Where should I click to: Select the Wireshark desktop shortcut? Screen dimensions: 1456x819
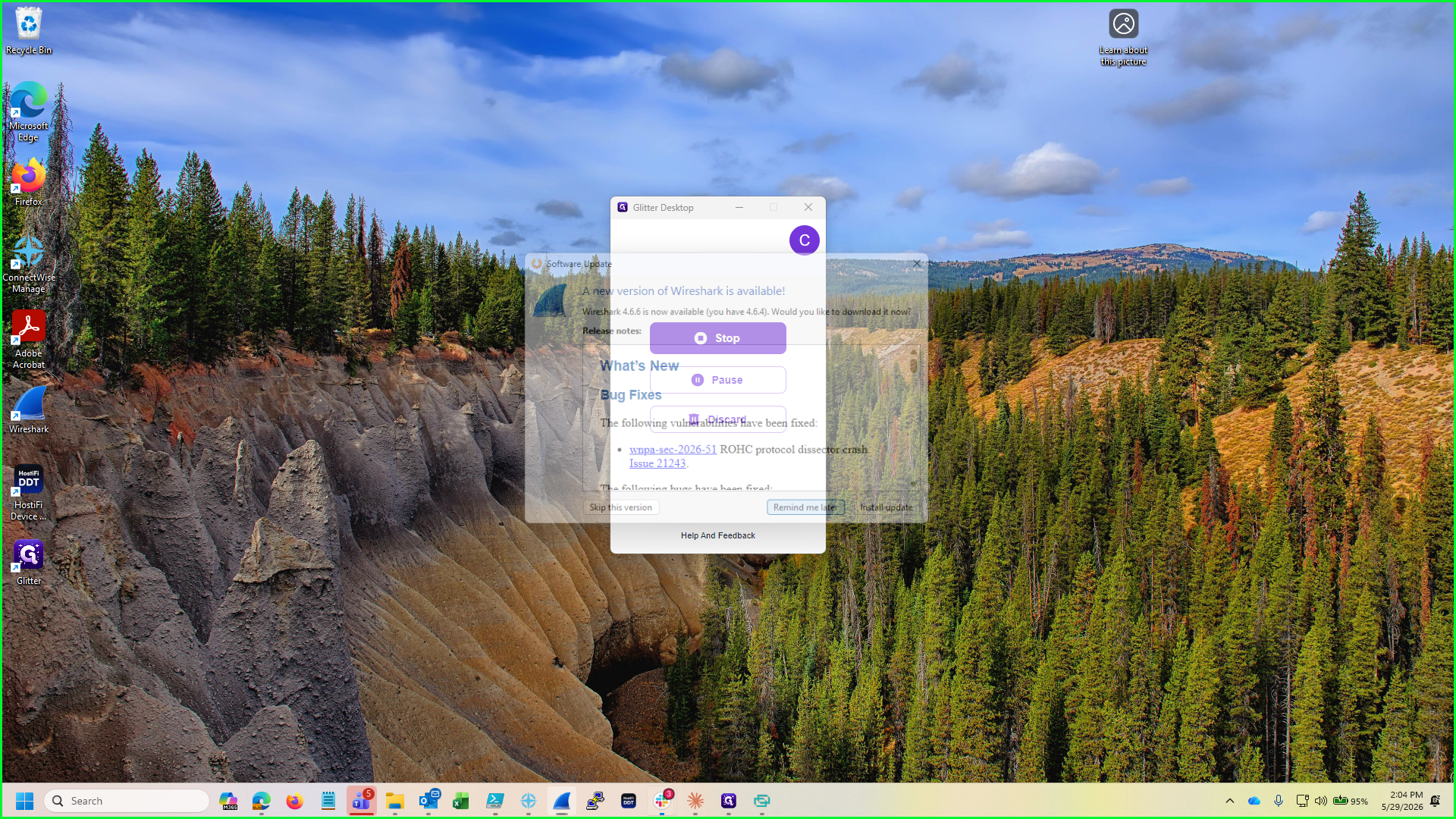pos(29,409)
